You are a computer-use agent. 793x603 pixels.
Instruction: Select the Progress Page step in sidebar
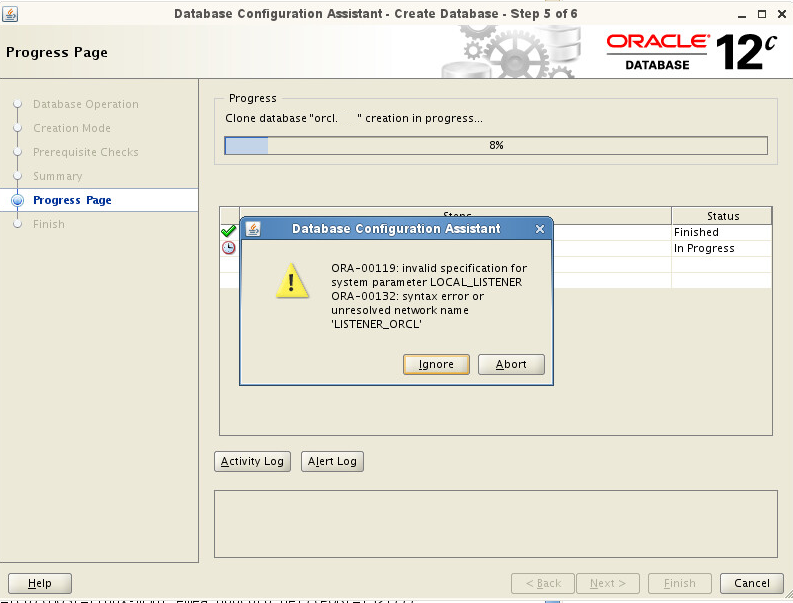72,200
